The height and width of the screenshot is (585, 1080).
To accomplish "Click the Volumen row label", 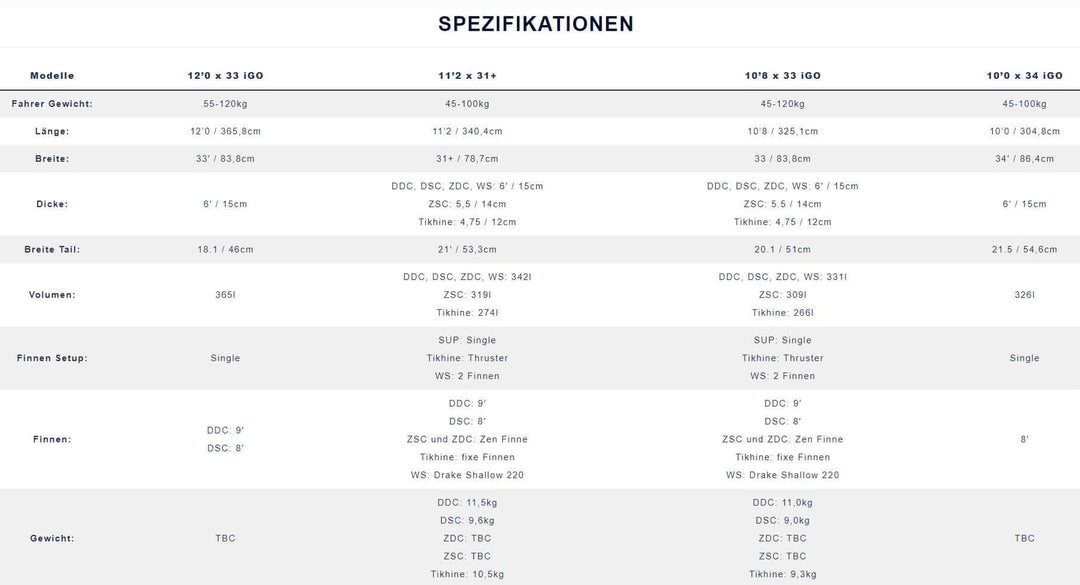I will (x=52, y=295).
